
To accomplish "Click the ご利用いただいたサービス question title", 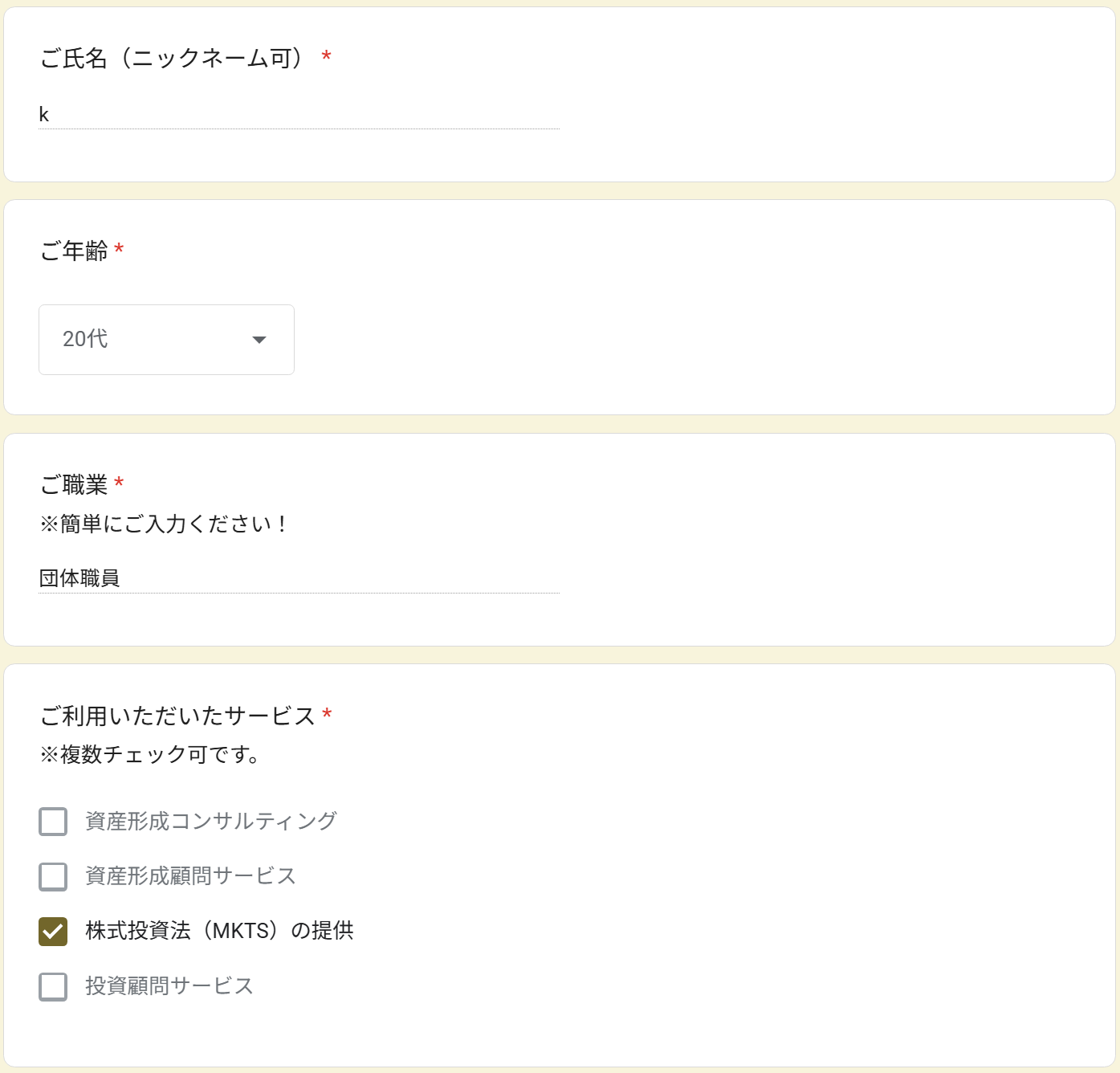I will tap(177, 716).
